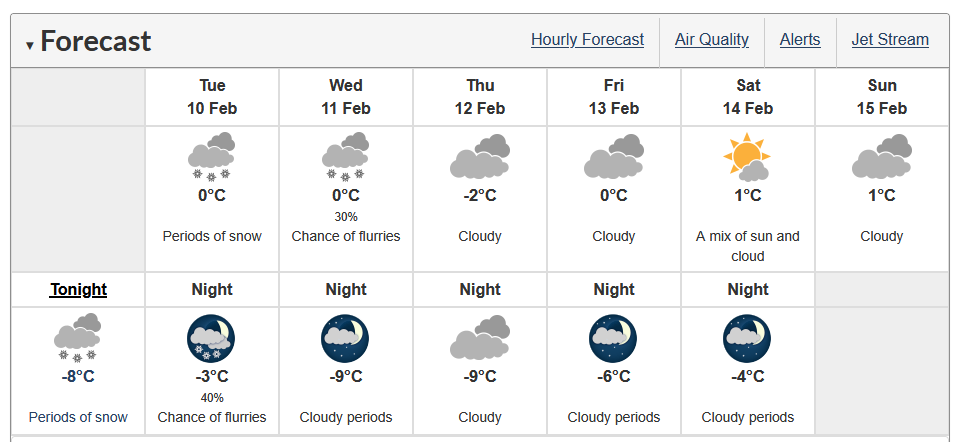Open the Air Quality link
The image size is (954, 442).
pos(711,40)
